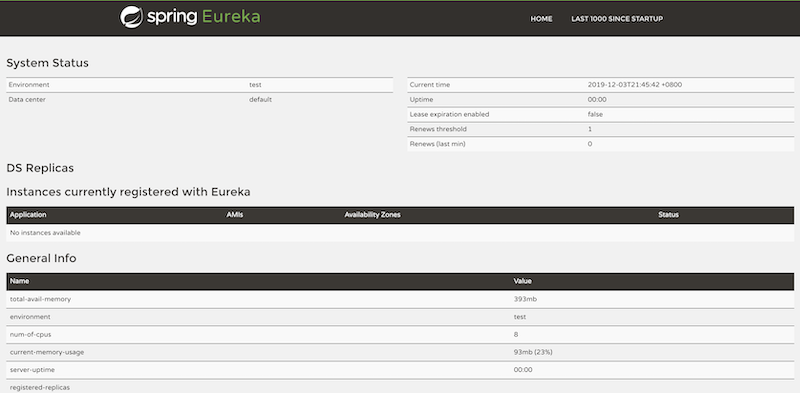Select the num-of-cpus value 8
The image size is (800, 393).
click(516, 334)
